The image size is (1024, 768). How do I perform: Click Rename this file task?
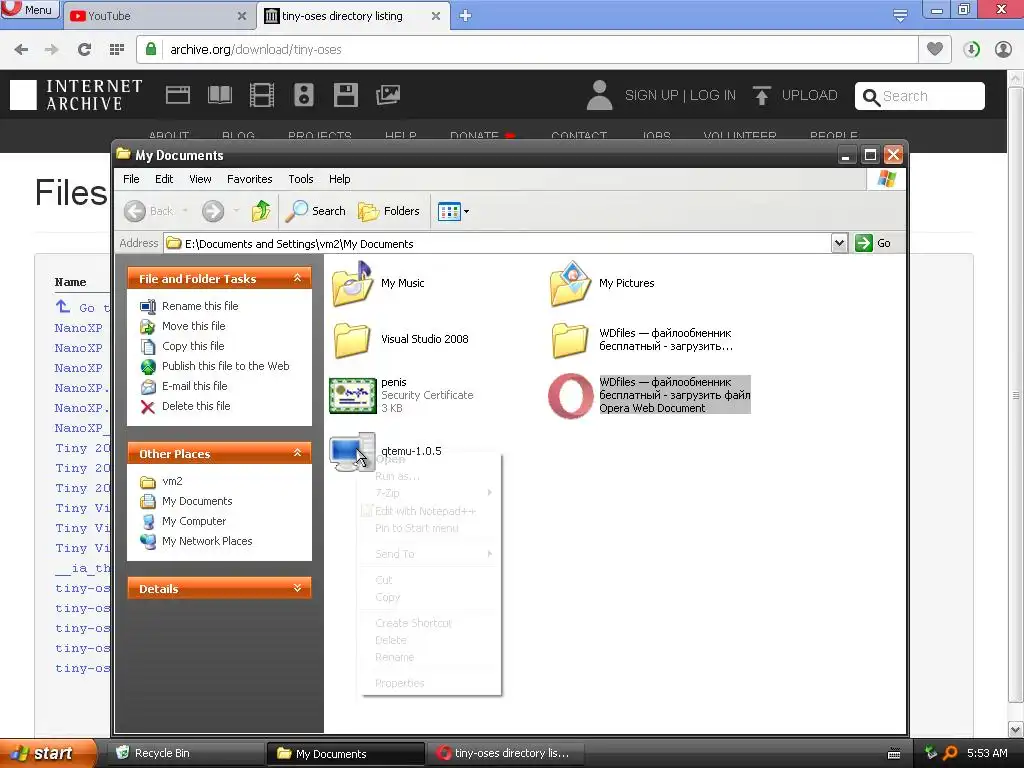pyautogui.click(x=200, y=306)
